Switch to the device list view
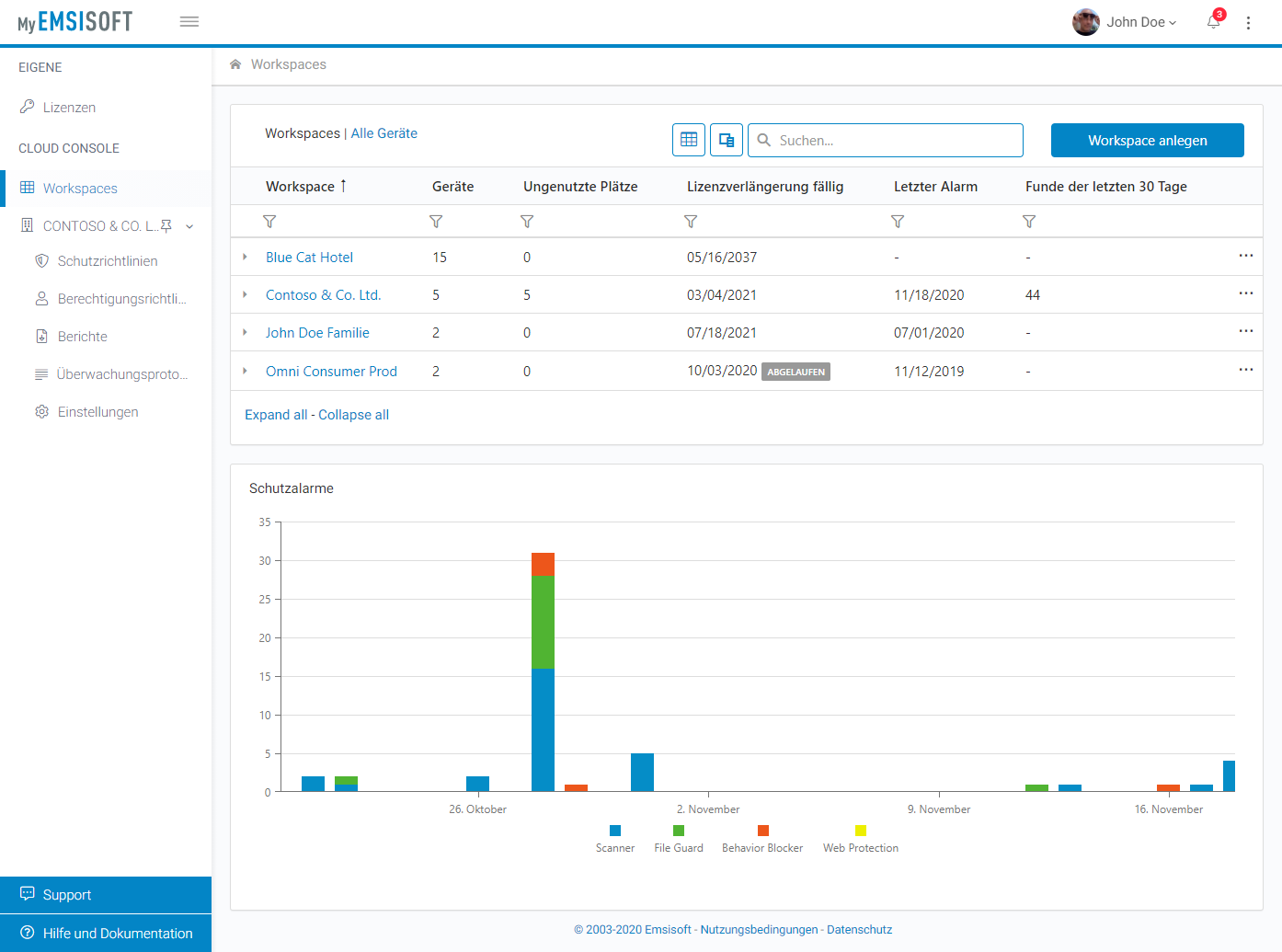 727,140
